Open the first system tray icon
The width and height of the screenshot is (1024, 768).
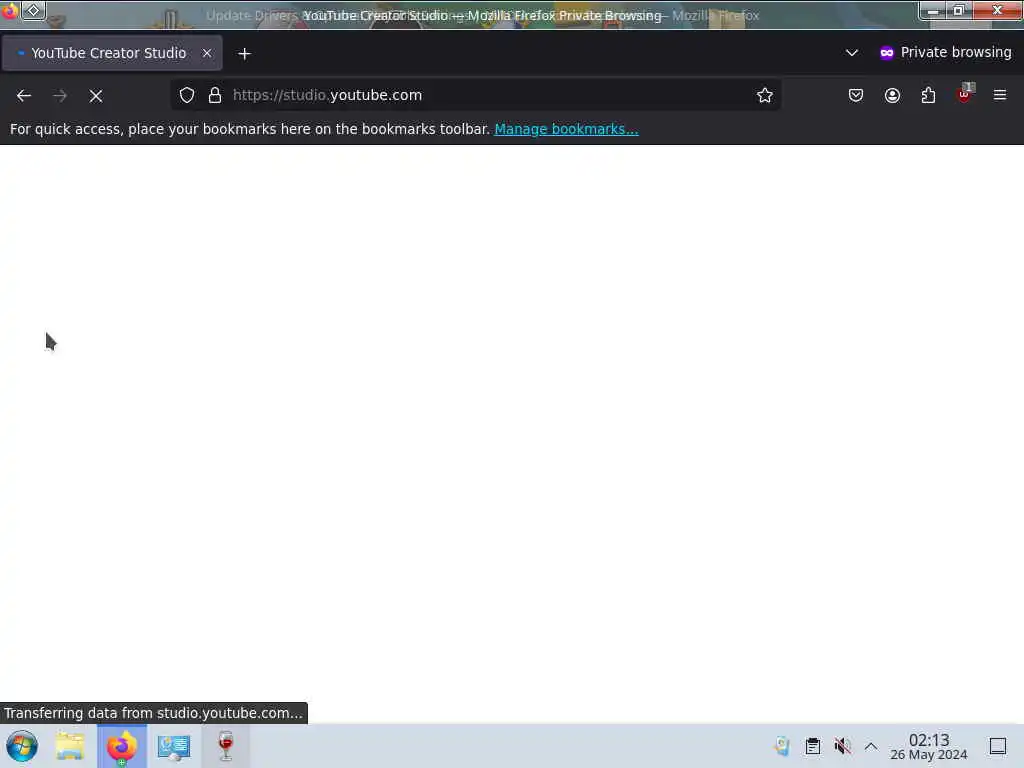click(x=782, y=746)
